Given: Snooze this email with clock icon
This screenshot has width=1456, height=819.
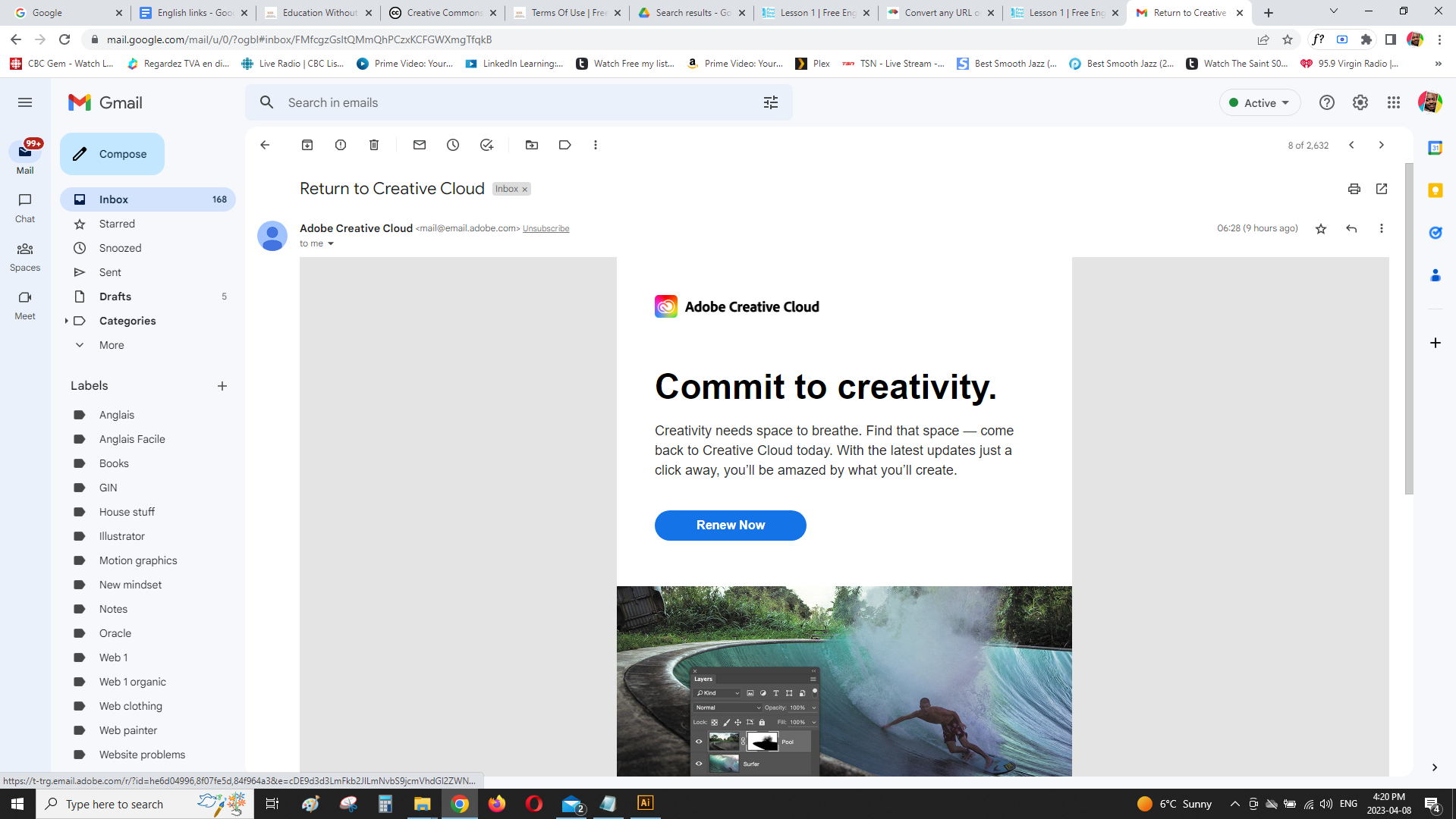Looking at the screenshot, I should tap(453, 145).
